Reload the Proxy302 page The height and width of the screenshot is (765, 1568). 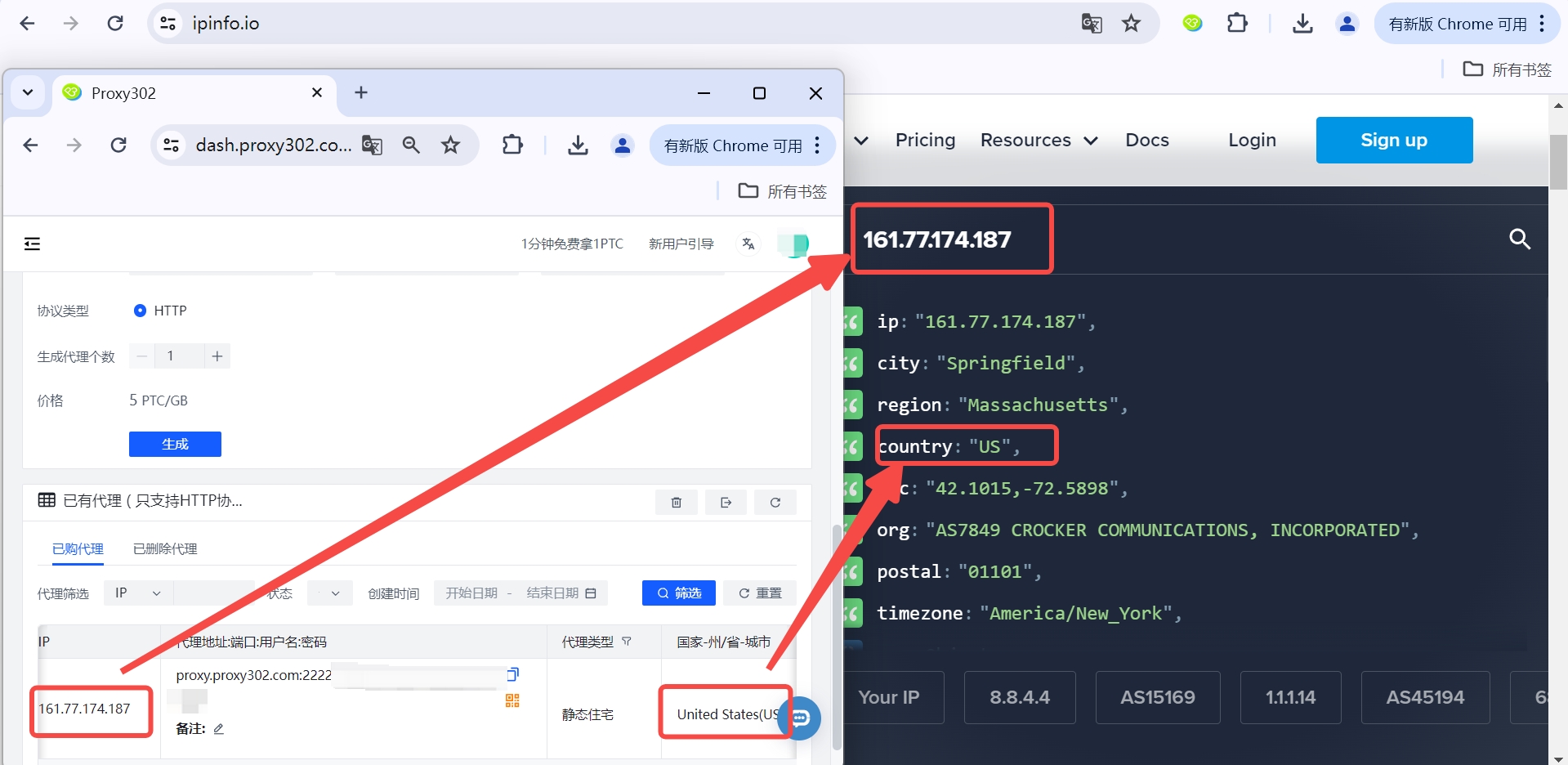[118, 145]
